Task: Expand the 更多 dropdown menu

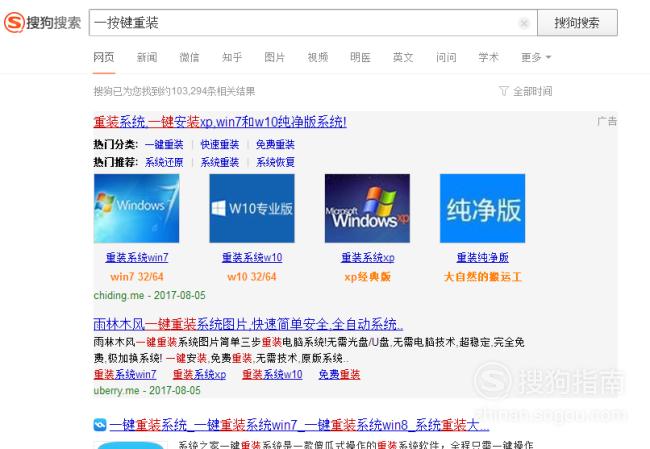Action: coord(536,57)
